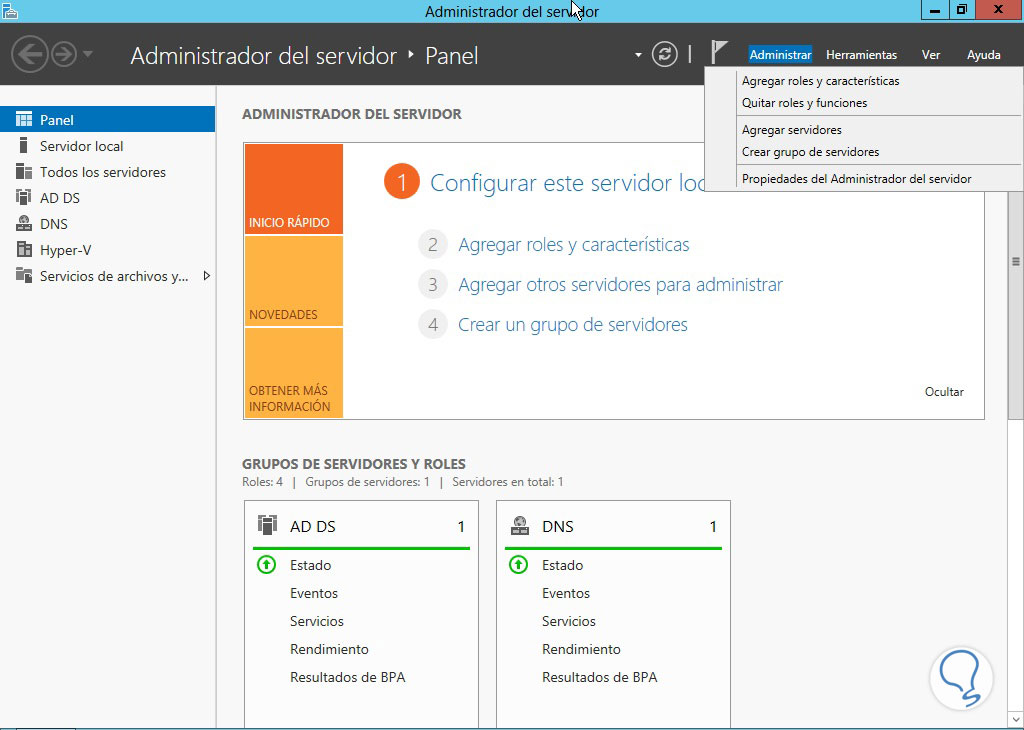The height and width of the screenshot is (730, 1024).
Task: Click the forward navigation arrow
Action: [x=64, y=54]
